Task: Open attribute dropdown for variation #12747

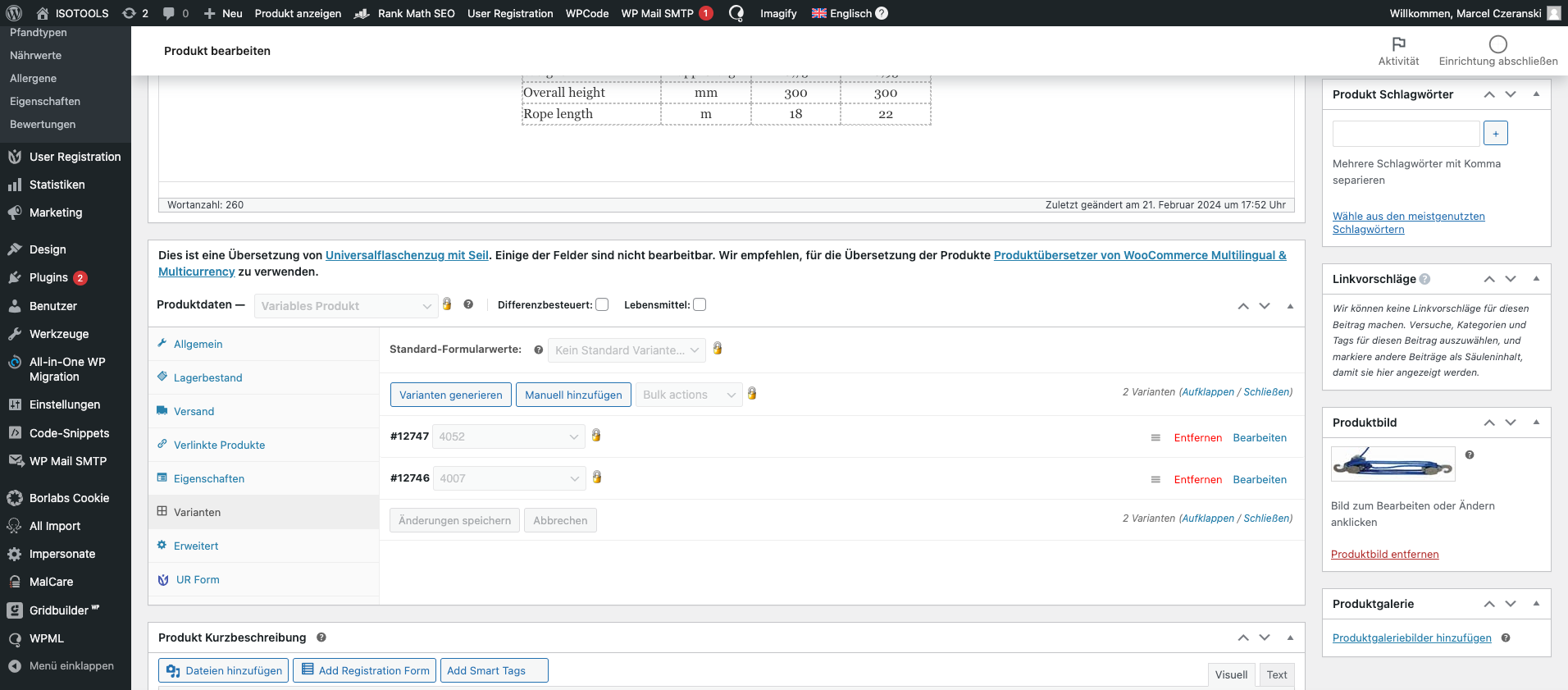Action: point(508,436)
